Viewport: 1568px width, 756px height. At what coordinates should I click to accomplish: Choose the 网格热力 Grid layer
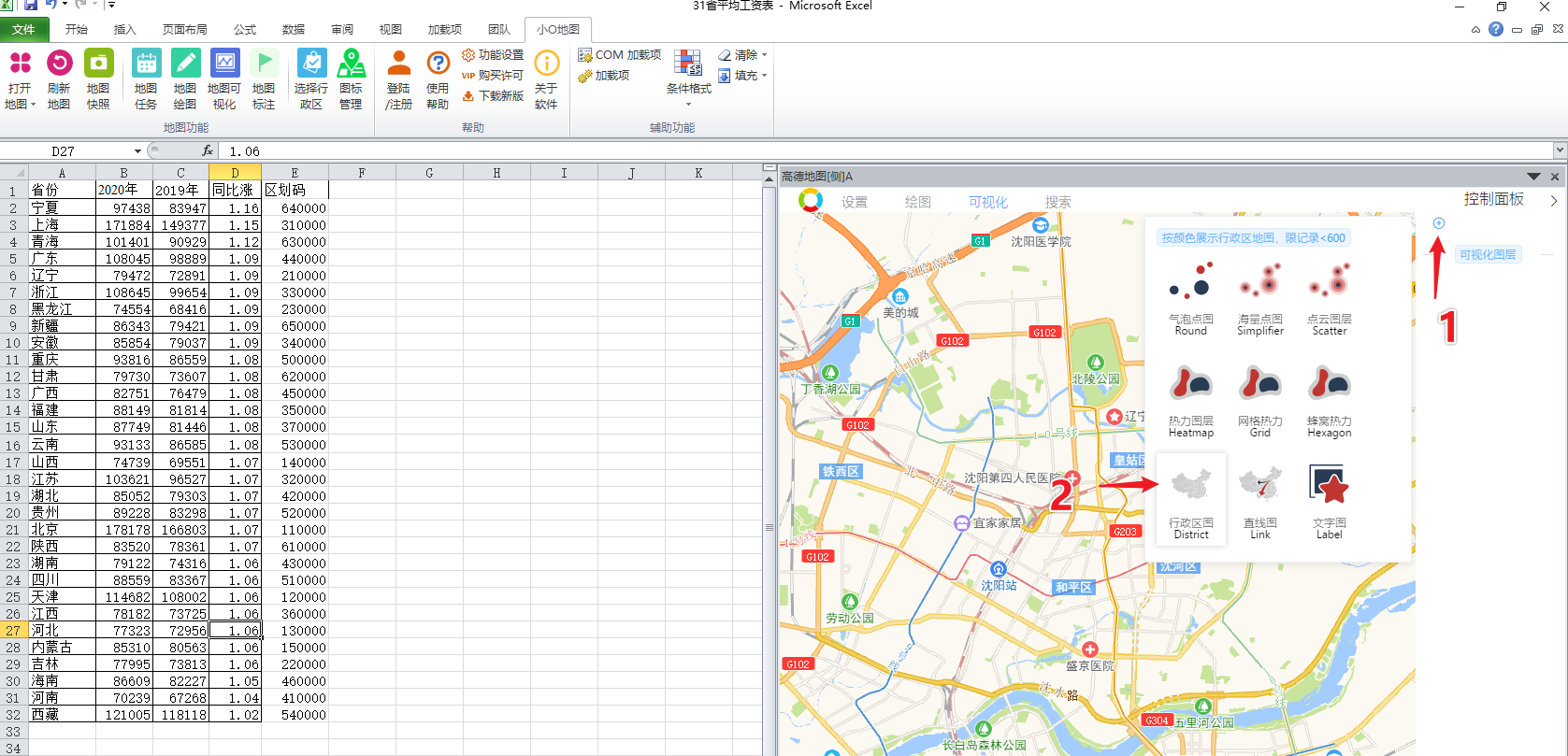[x=1260, y=401]
